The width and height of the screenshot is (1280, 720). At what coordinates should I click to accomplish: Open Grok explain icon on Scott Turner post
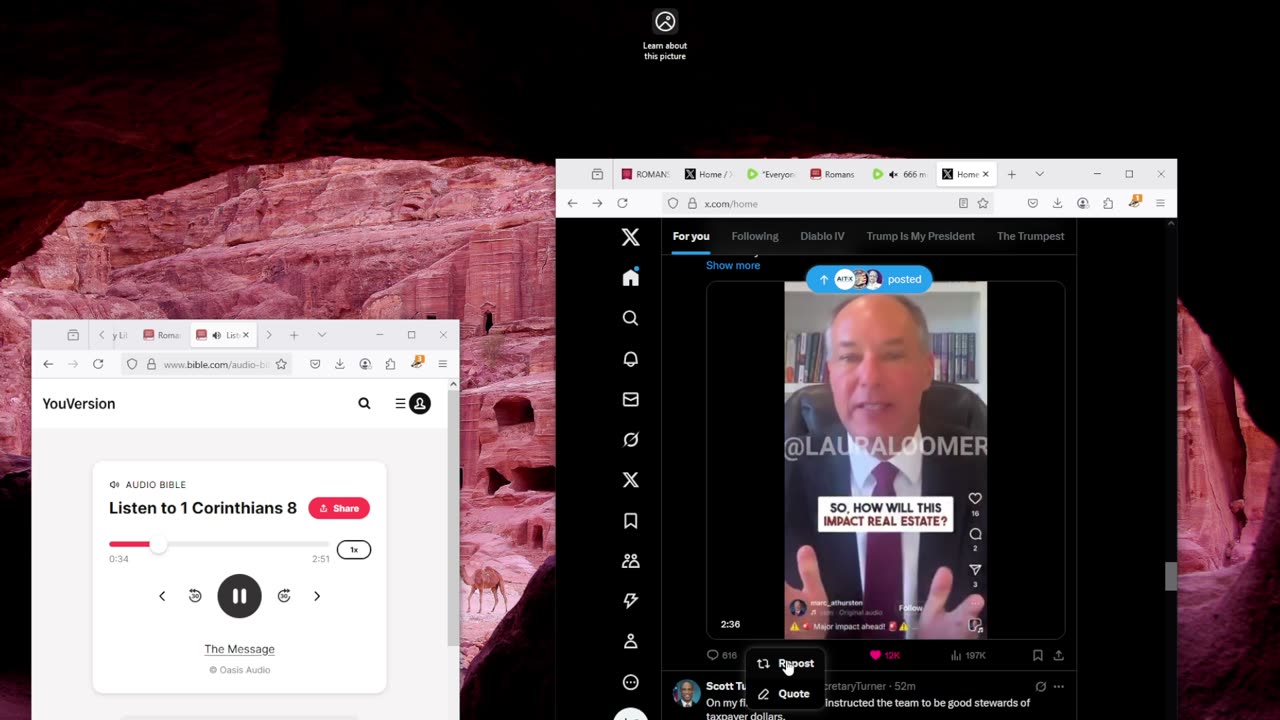point(1040,686)
